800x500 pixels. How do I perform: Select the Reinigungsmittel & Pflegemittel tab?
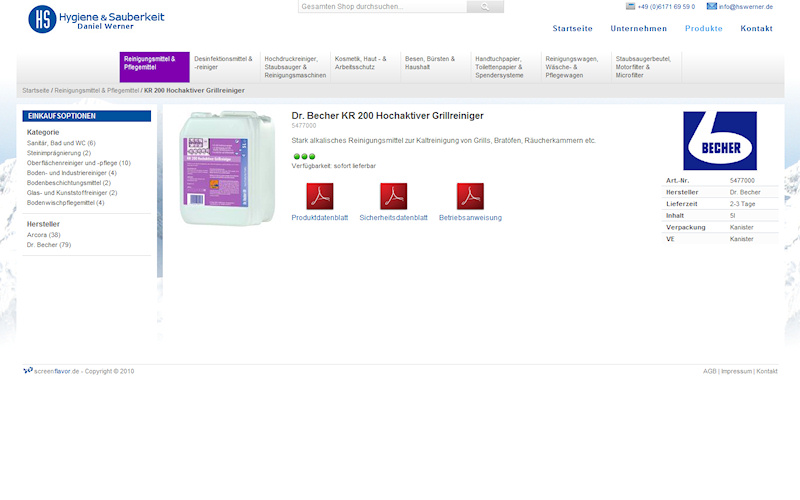coord(155,67)
